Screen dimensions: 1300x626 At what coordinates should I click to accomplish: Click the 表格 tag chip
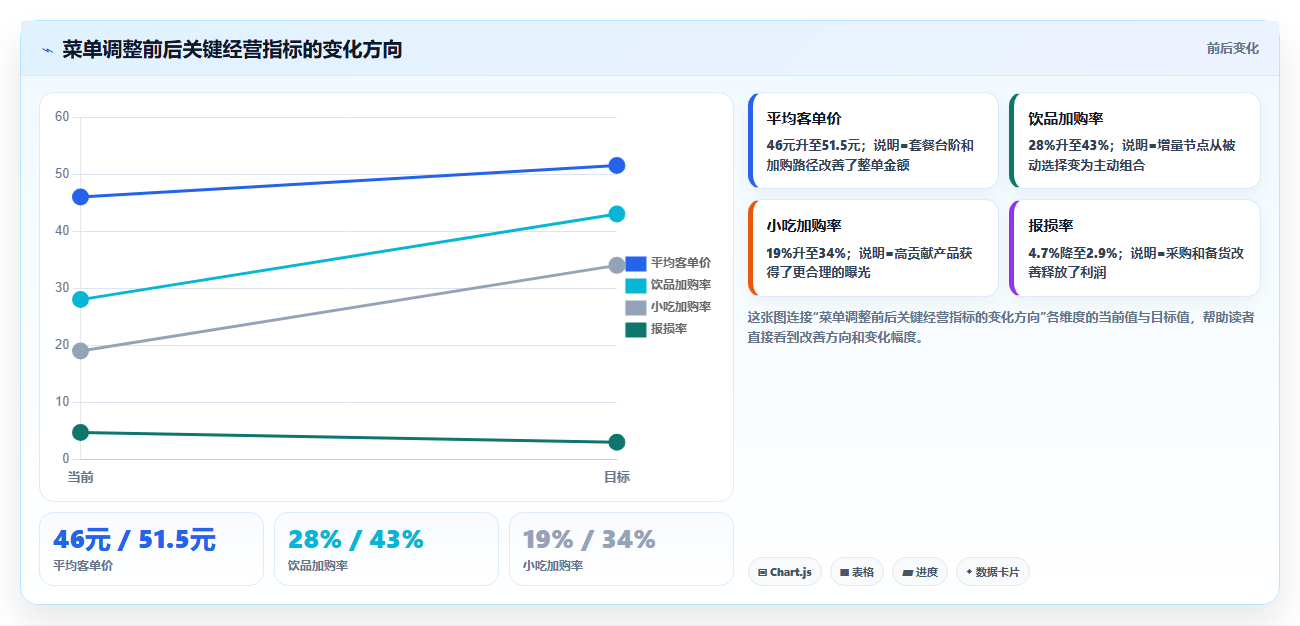[x=857, y=572]
